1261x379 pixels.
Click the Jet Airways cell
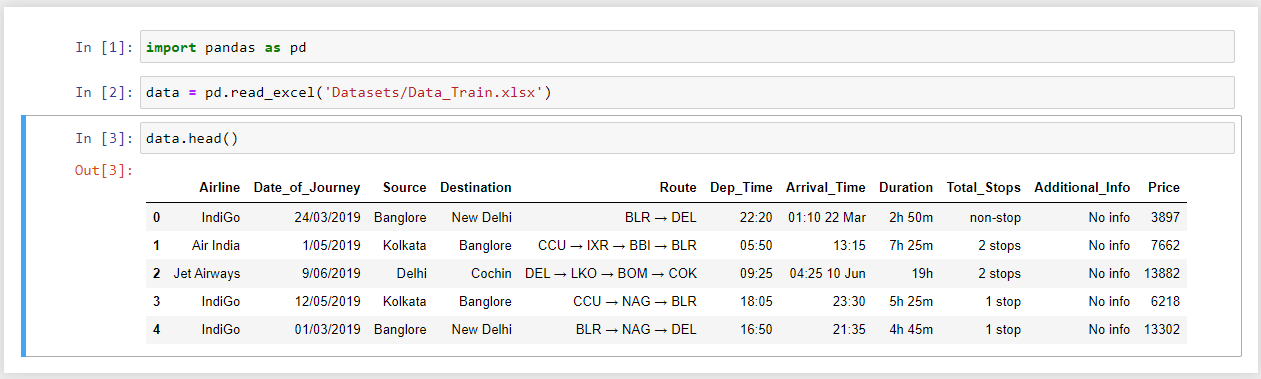(x=207, y=273)
